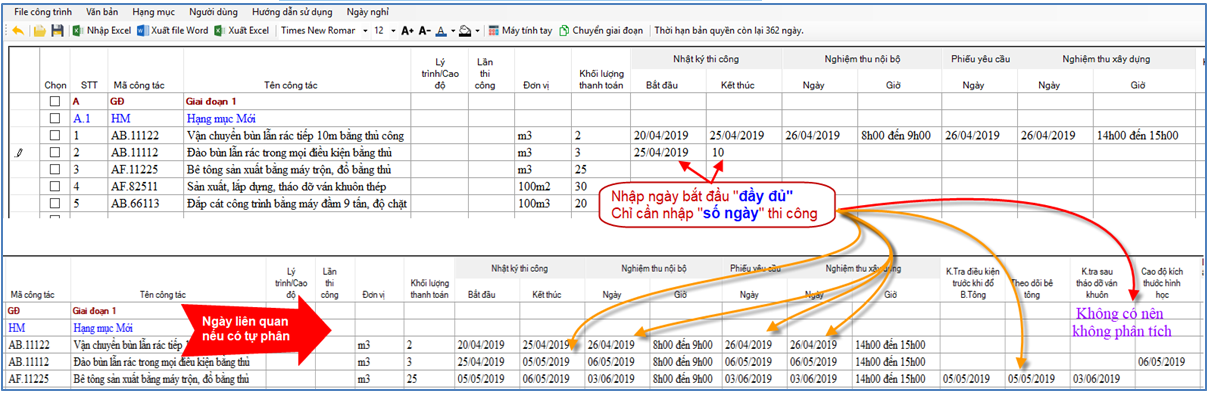Click red Giai đoạn 1 in upper grid
The image size is (1210, 396).
coord(212,102)
